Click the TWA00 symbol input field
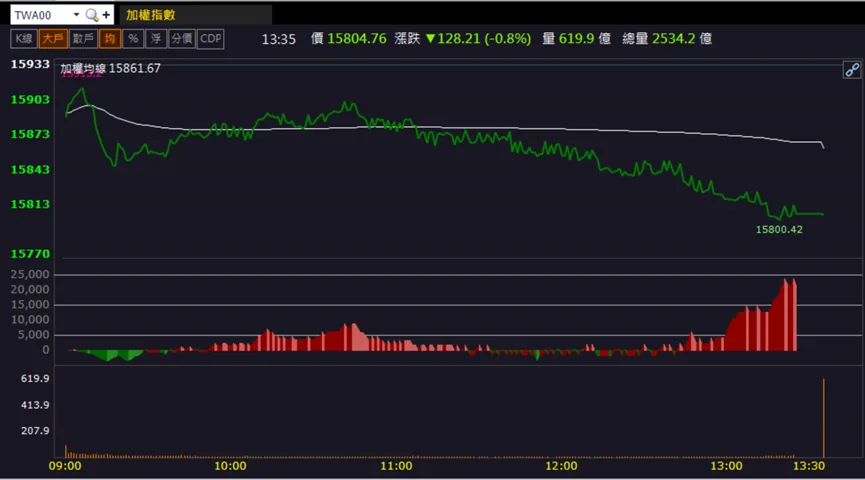 [x=42, y=15]
